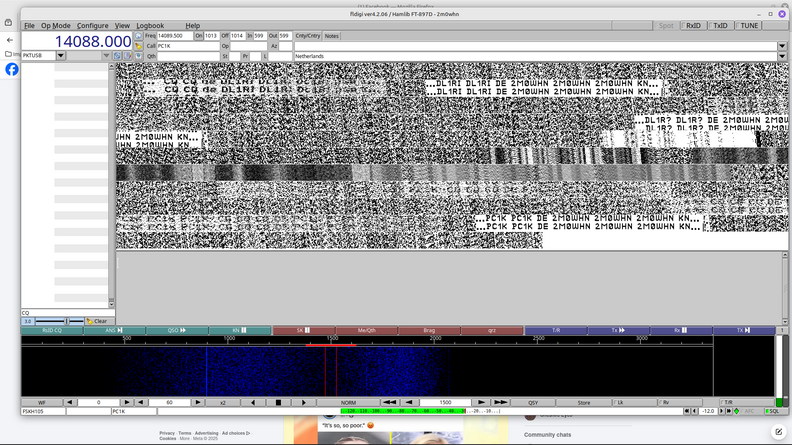The image size is (792, 445).
Task: Open the Netherlands country dropdown arrow
Action: click(x=782, y=56)
